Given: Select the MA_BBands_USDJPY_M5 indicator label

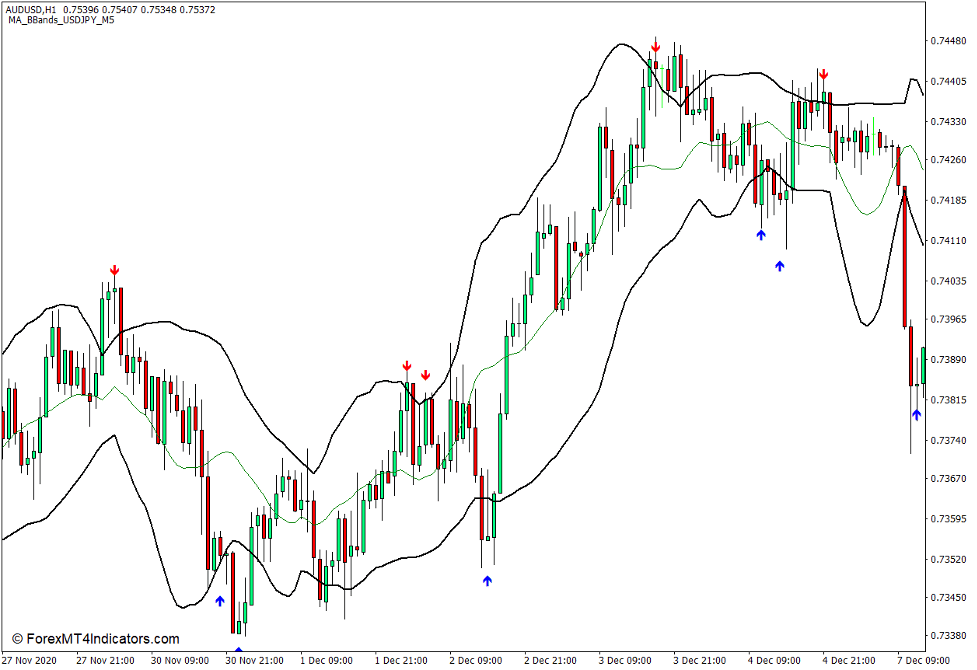Looking at the screenshot, I should (x=60, y=20).
